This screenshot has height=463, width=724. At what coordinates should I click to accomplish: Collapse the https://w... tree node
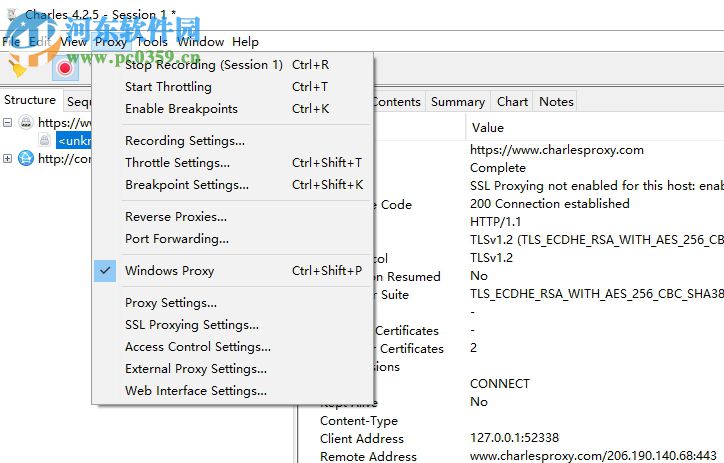7,123
